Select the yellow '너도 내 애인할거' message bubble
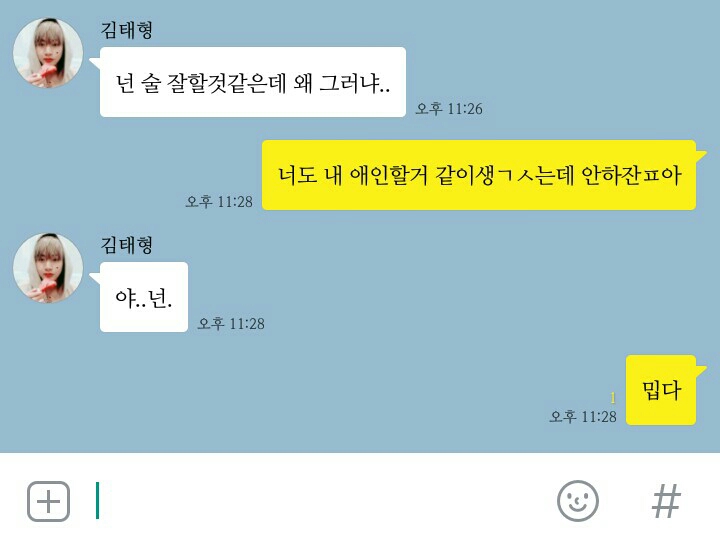720x540 pixels. click(479, 175)
